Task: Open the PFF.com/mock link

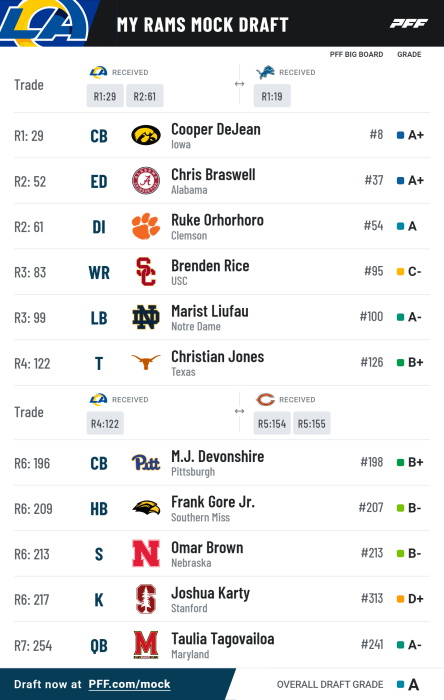Action: click(x=129, y=684)
